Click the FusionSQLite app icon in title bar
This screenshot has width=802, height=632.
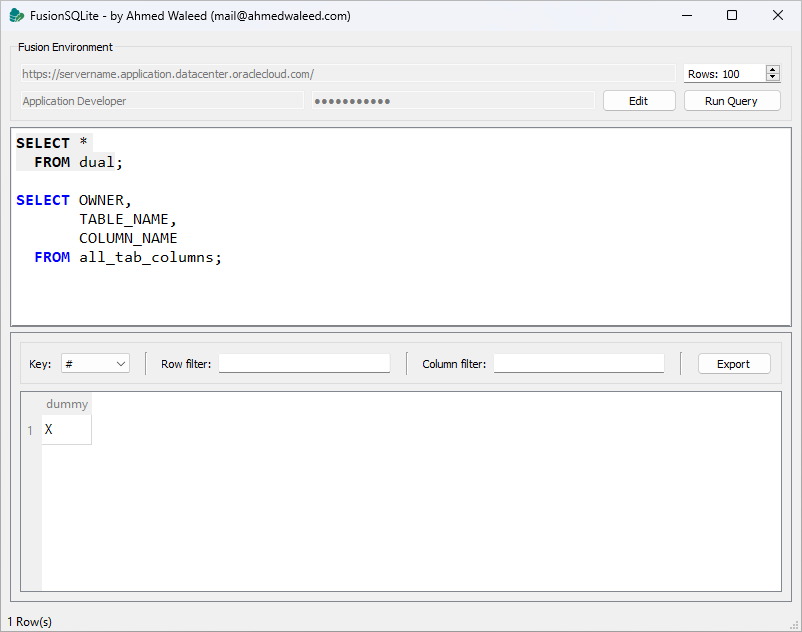click(16, 16)
